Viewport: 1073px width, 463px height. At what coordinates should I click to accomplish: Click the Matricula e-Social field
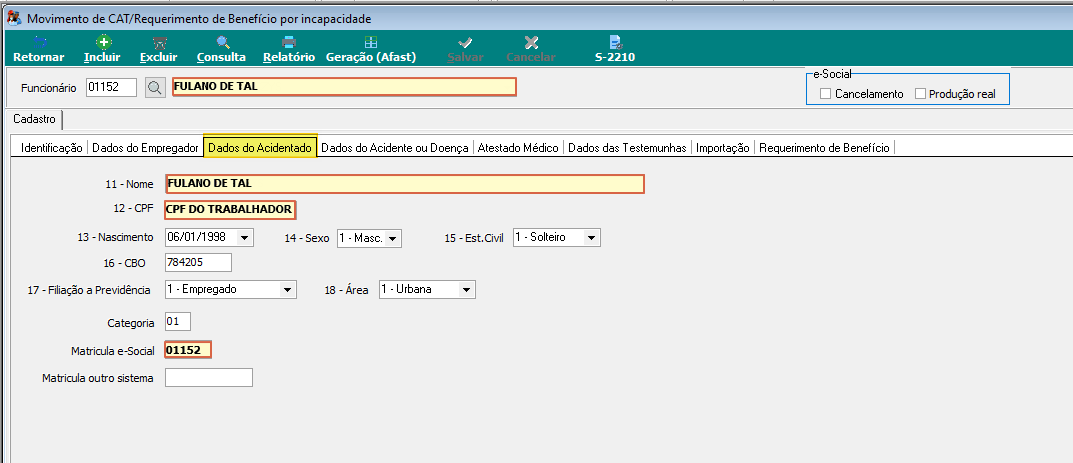point(188,350)
